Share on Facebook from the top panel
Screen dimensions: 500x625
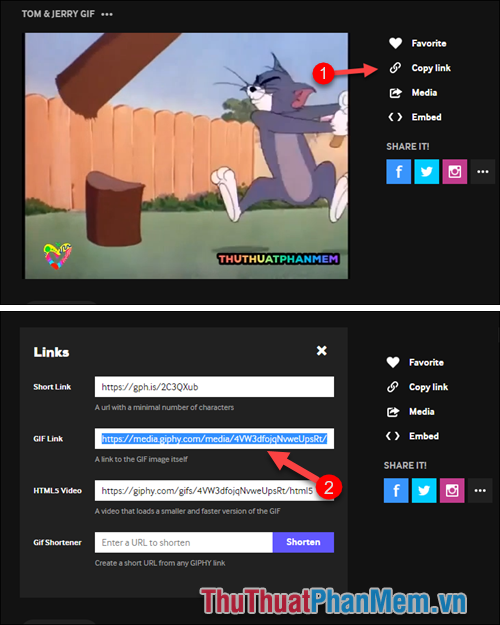click(398, 171)
